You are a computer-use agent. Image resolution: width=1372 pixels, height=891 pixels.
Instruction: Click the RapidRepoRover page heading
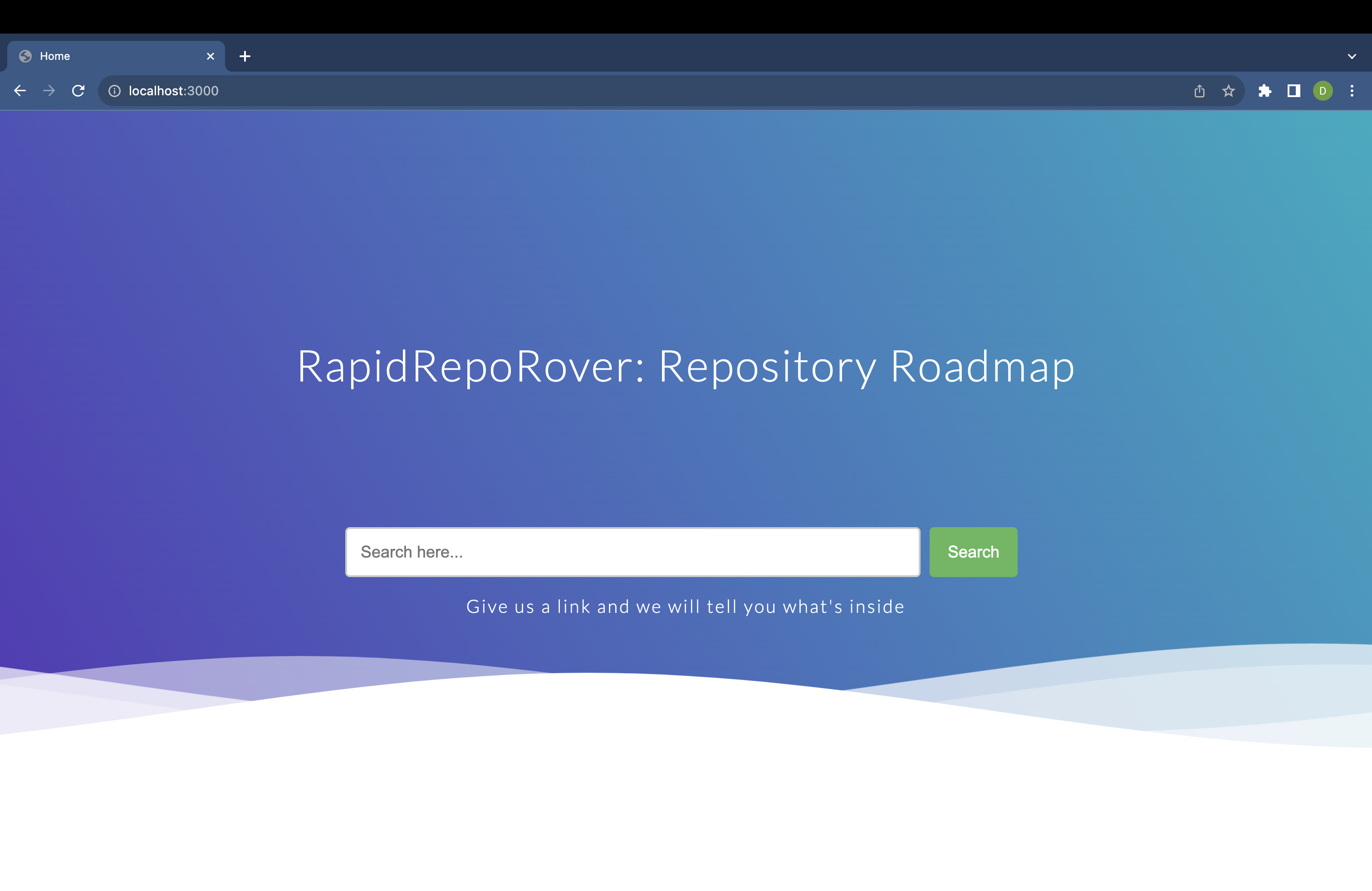[x=686, y=367]
